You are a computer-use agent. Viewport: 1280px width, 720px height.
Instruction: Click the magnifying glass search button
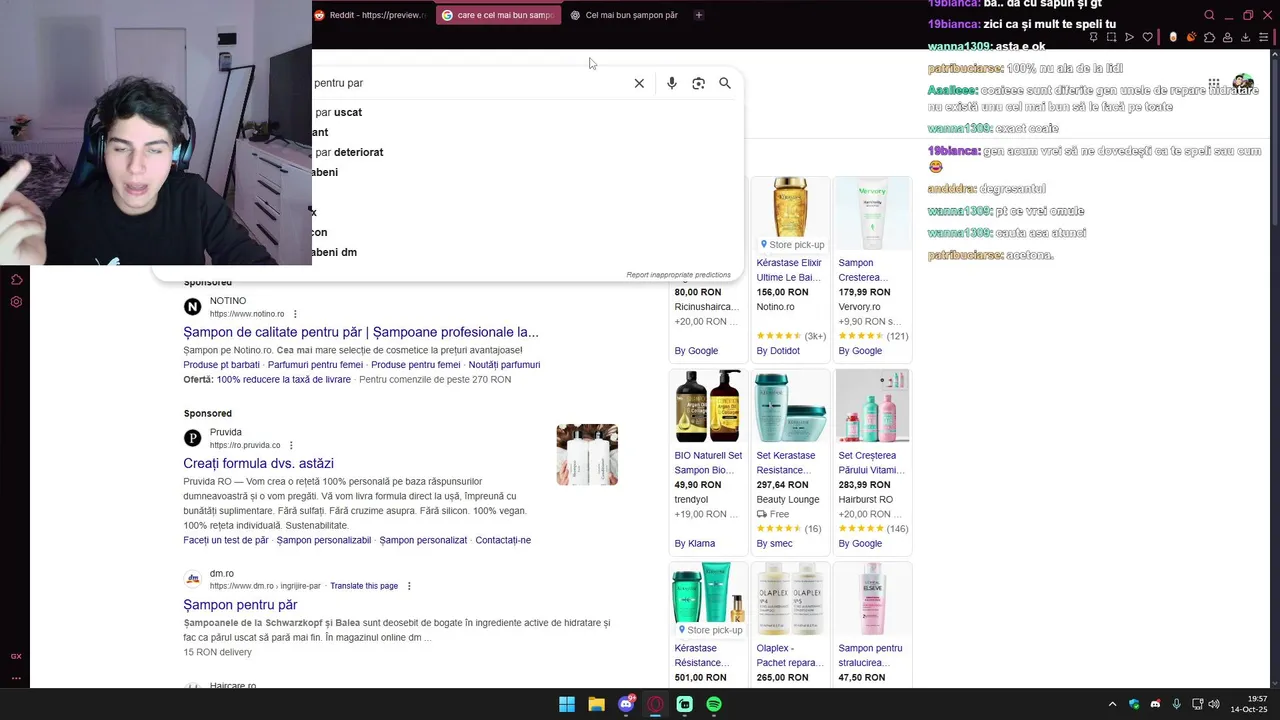coord(725,83)
